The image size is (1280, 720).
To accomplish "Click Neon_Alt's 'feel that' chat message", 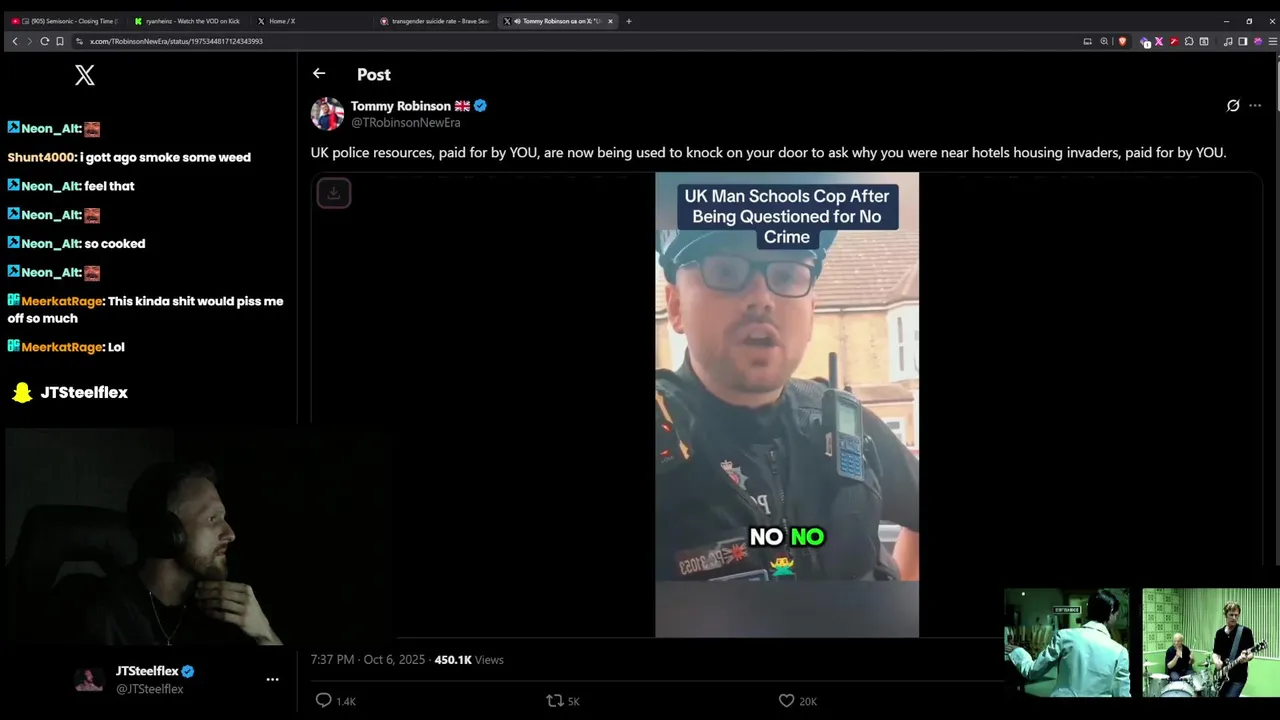I will click(x=71, y=186).
